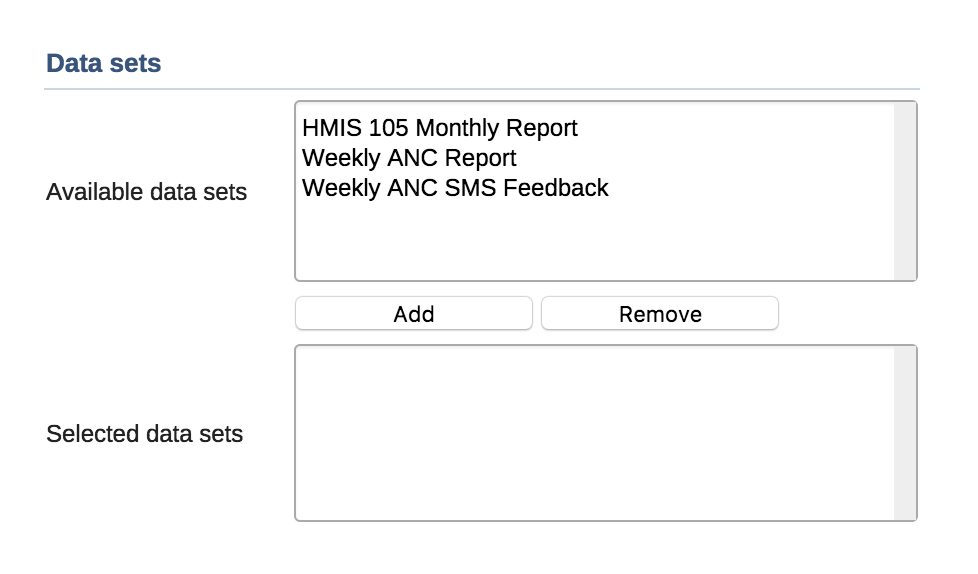The width and height of the screenshot is (978, 574).
Task: Highlight the first available data set entry
Action: [x=440, y=129]
